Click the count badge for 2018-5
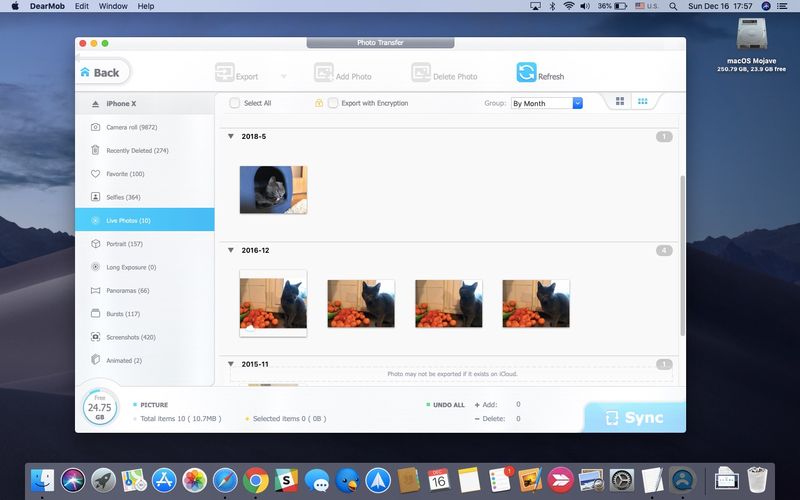Screen dimensions: 800x500 [664, 137]
